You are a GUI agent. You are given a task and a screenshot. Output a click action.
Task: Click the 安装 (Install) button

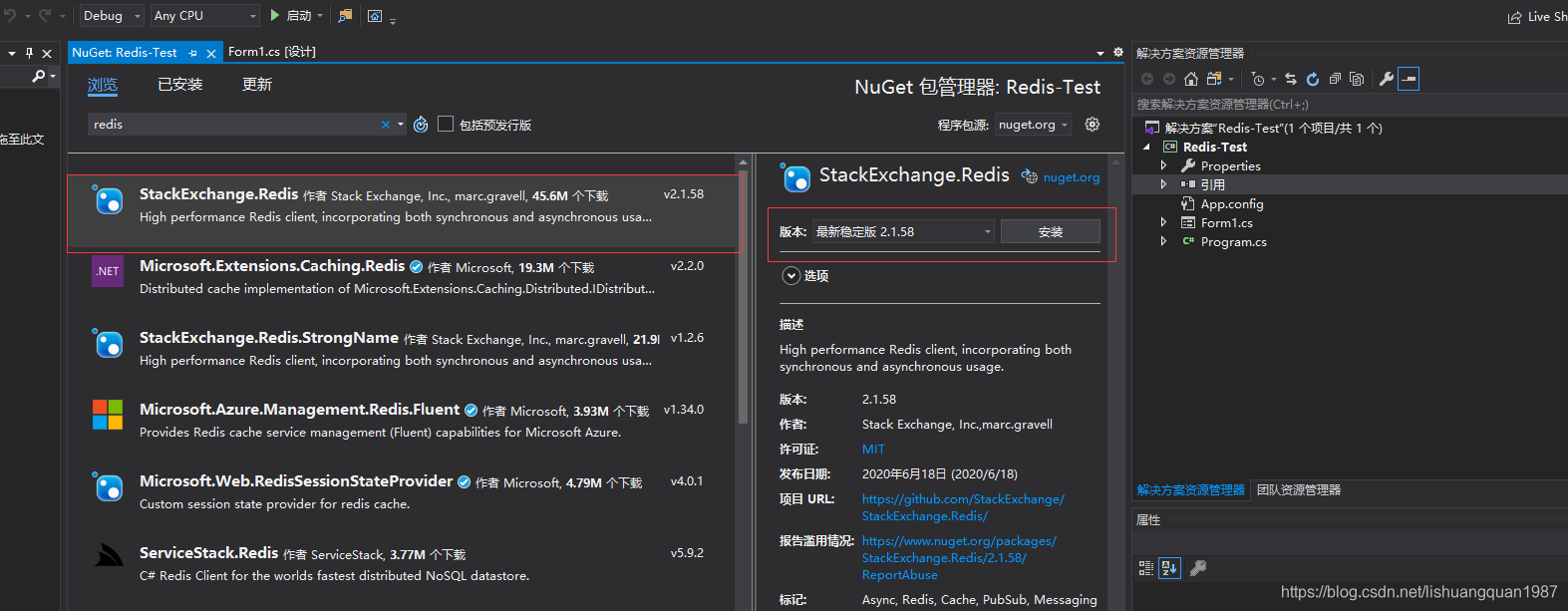[x=1050, y=231]
